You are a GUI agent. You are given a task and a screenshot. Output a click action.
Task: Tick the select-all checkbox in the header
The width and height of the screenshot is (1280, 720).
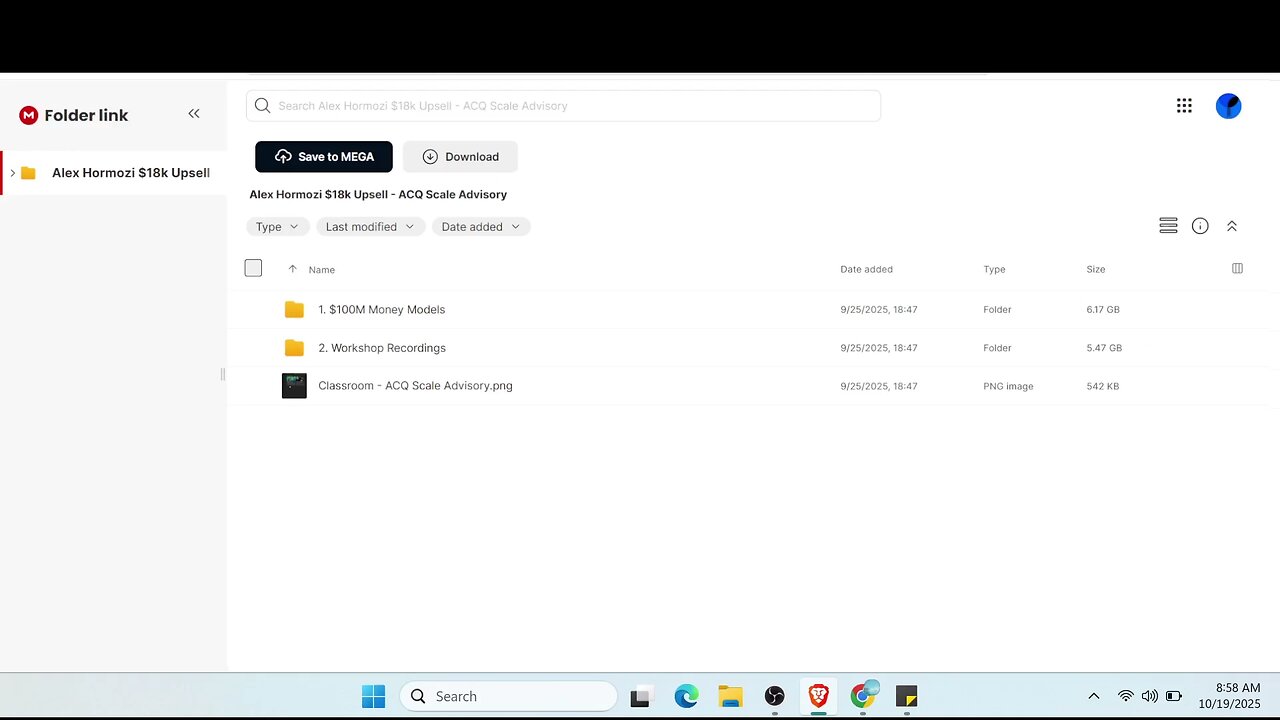coord(253,268)
